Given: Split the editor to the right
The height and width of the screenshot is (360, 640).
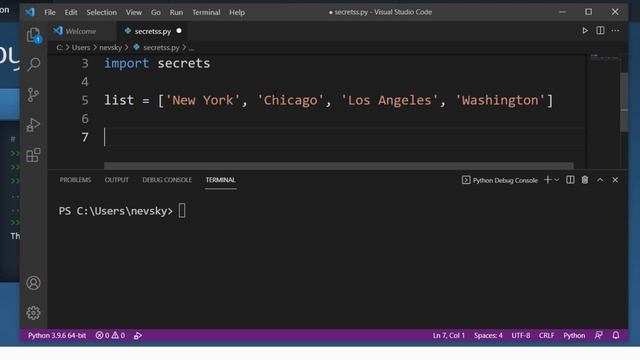Looking at the screenshot, I should pyautogui.click(x=600, y=31).
